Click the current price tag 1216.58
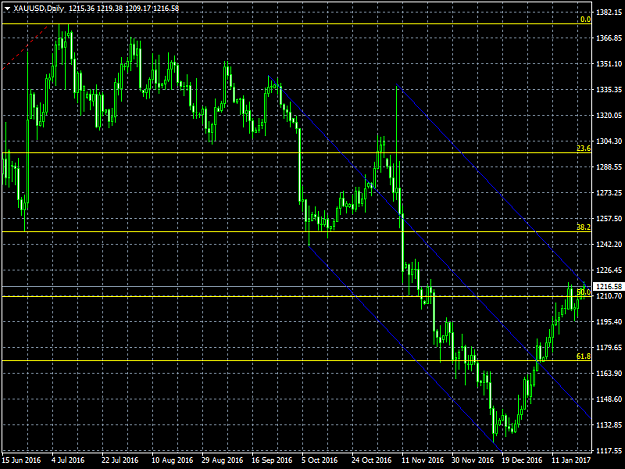This screenshot has height=469, width=625. point(608,287)
